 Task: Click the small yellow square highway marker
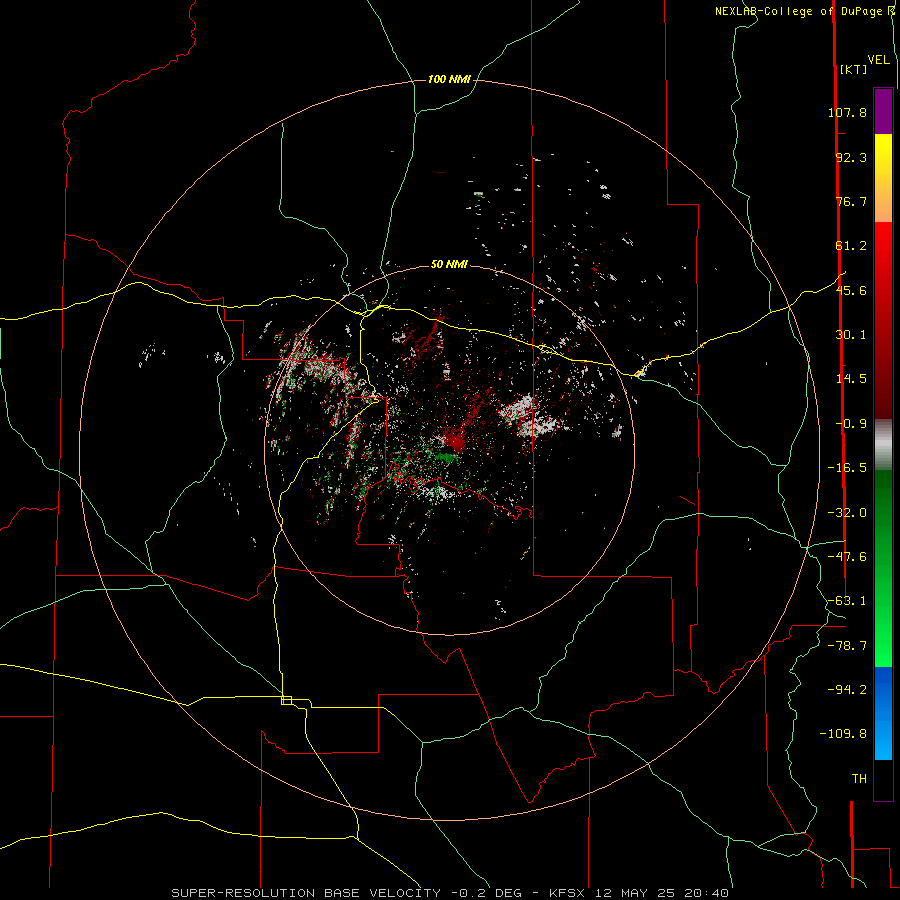point(286,700)
